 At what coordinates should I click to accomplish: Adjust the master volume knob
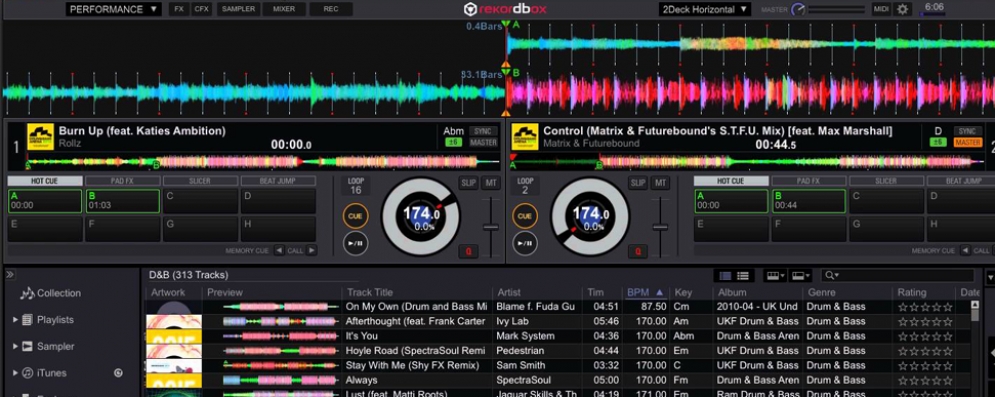798,10
